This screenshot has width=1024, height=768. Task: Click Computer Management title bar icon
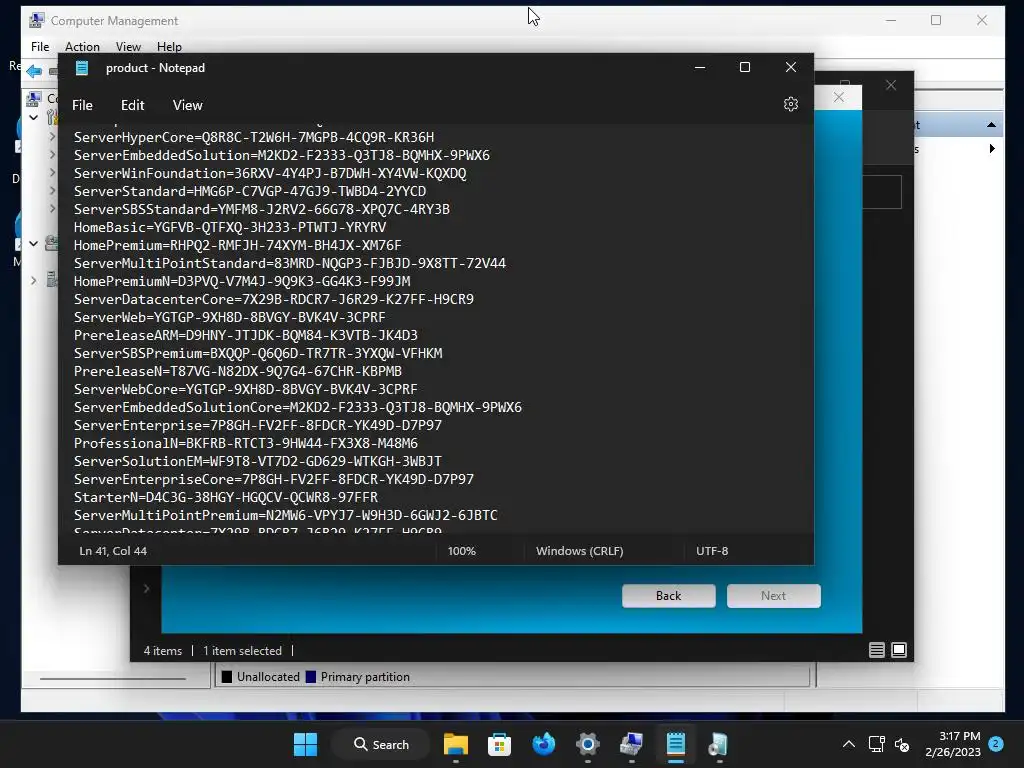[37, 20]
